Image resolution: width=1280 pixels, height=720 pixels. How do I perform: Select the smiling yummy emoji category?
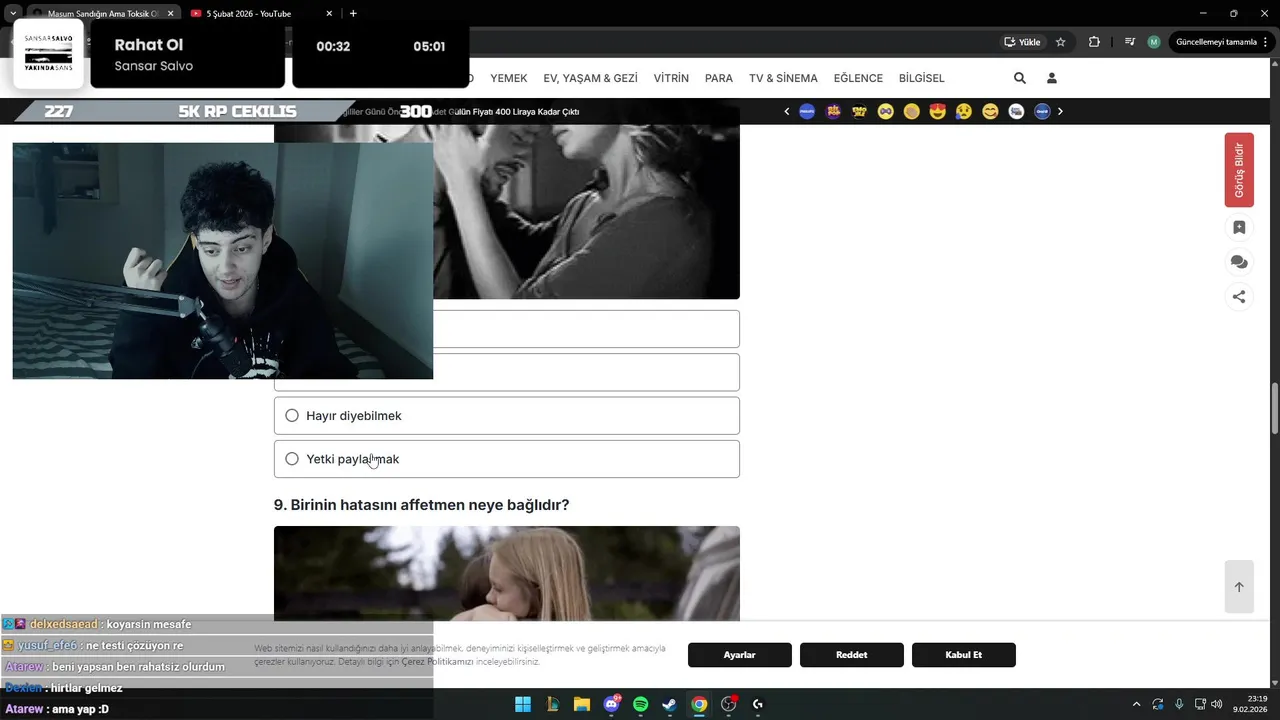pyautogui.click(x=990, y=112)
